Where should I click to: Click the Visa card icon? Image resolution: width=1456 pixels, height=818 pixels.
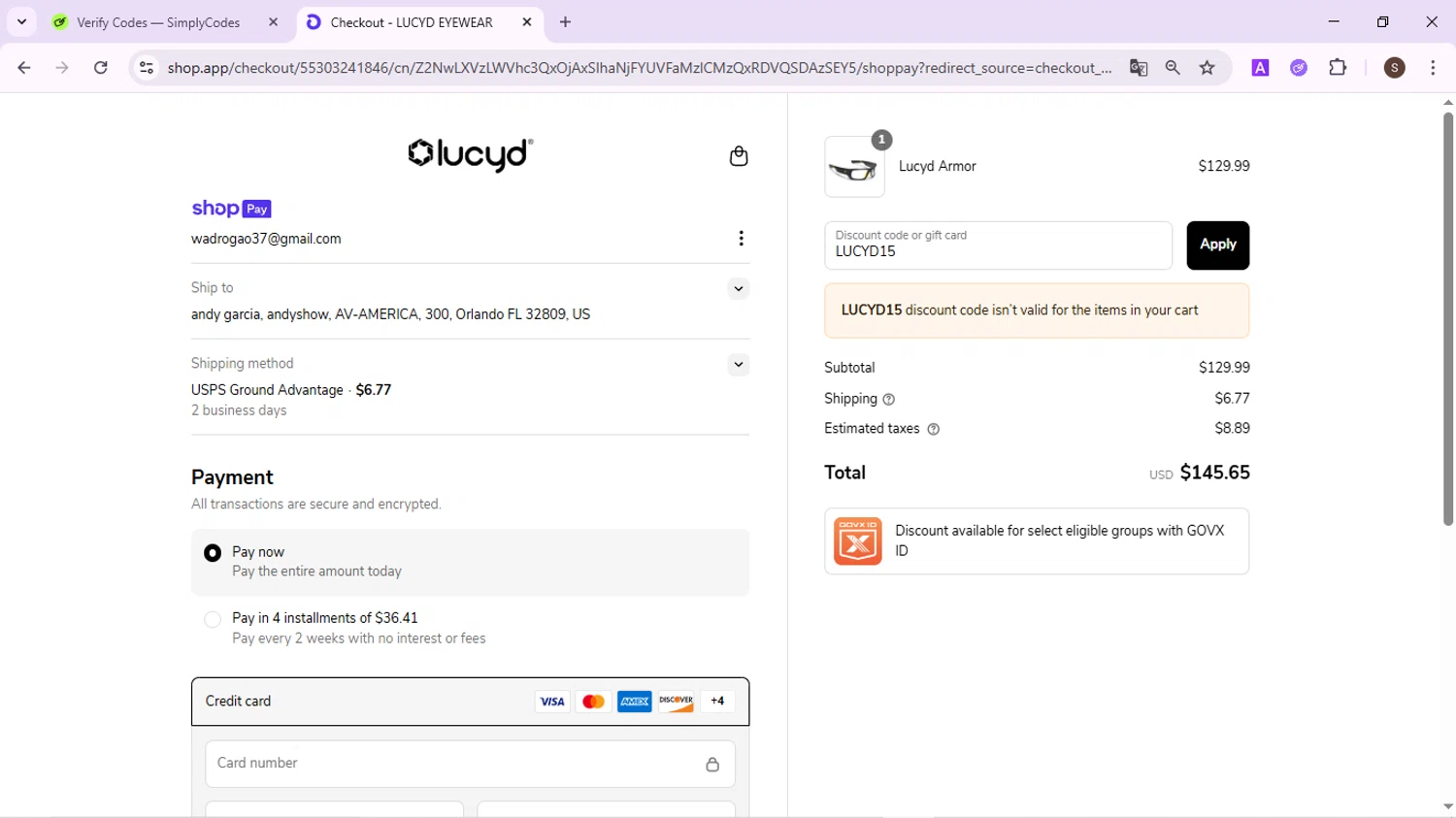coord(552,702)
